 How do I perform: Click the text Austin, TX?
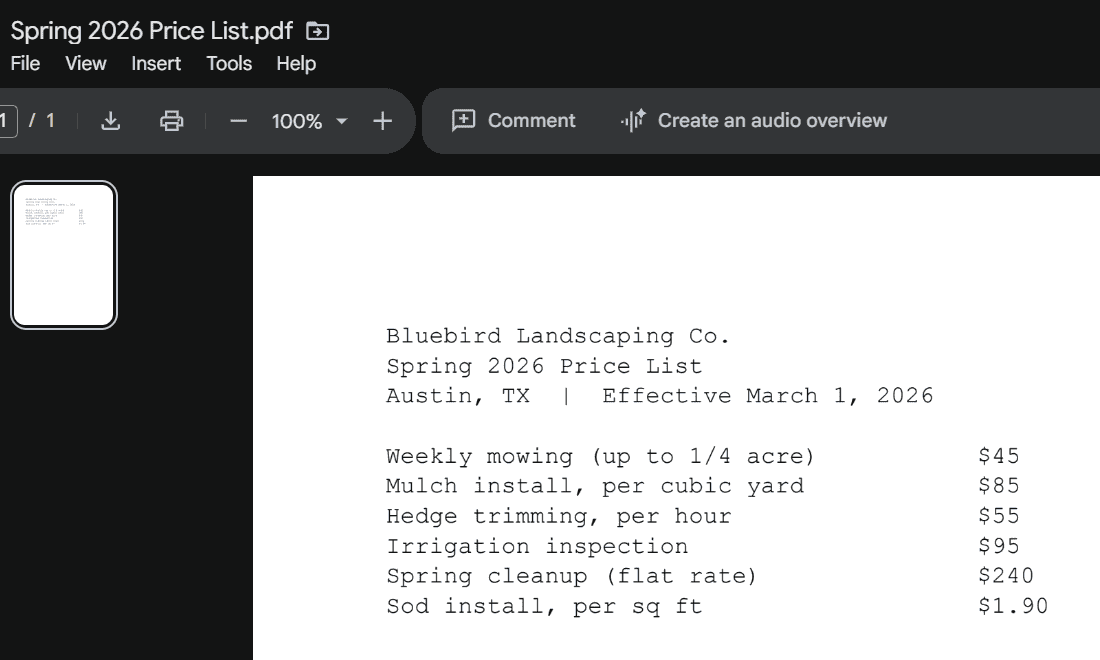pyautogui.click(x=457, y=396)
